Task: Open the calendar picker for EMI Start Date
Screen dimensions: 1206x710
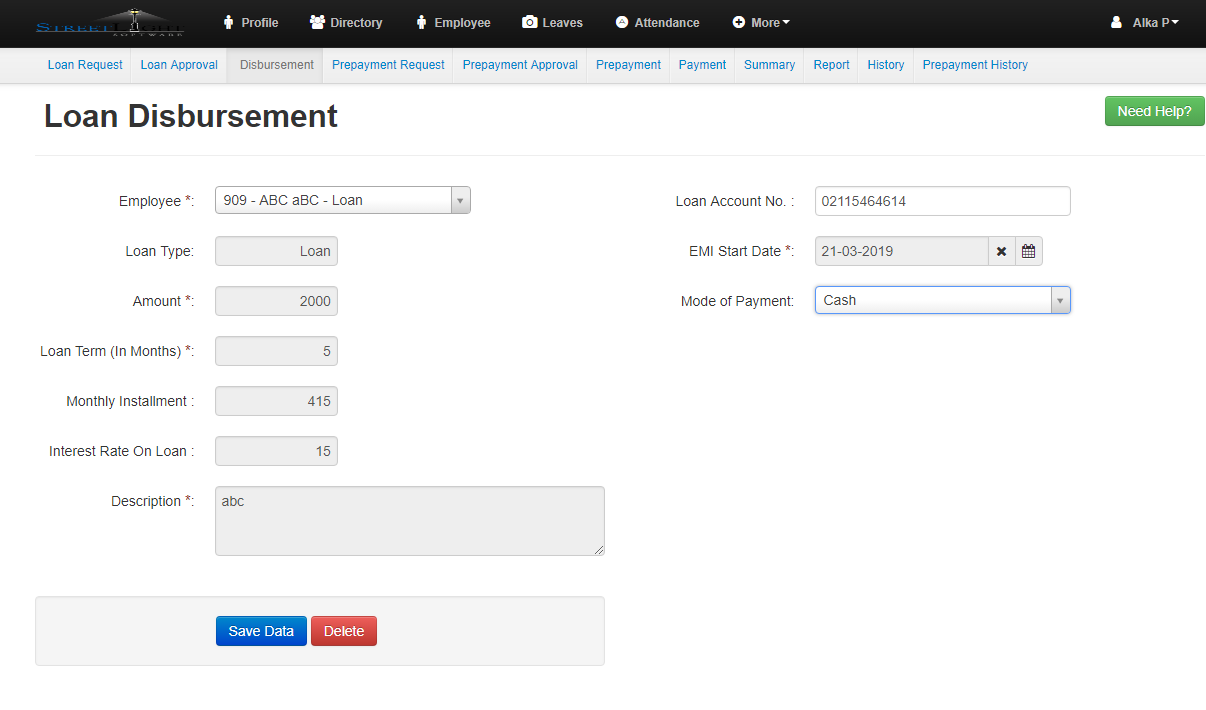Action: [1028, 251]
